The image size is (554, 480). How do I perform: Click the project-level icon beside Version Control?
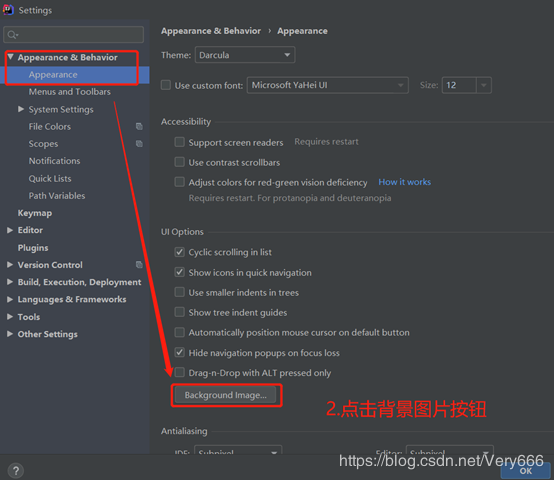click(139, 265)
